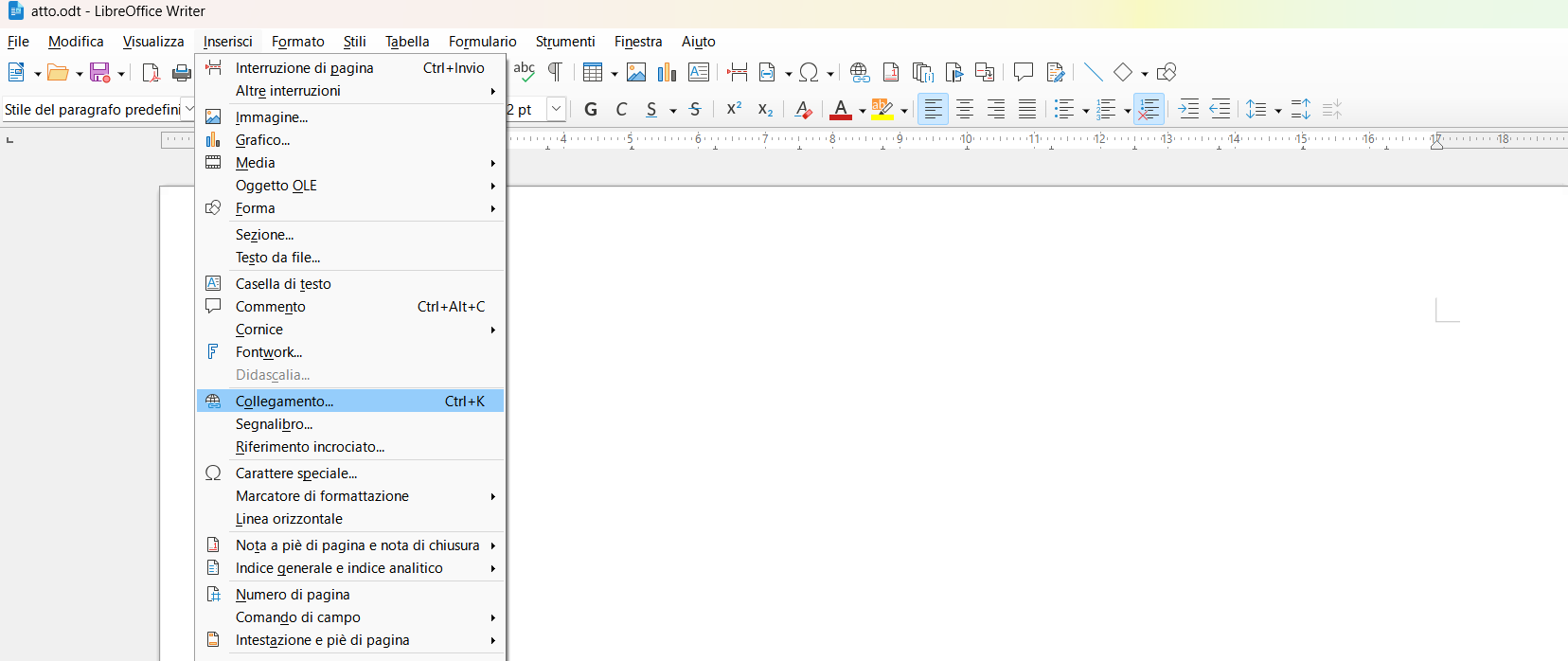Viewport: 1568px width, 661px height.
Task: Select the diamond basic shape tool
Action: [x=1123, y=72]
